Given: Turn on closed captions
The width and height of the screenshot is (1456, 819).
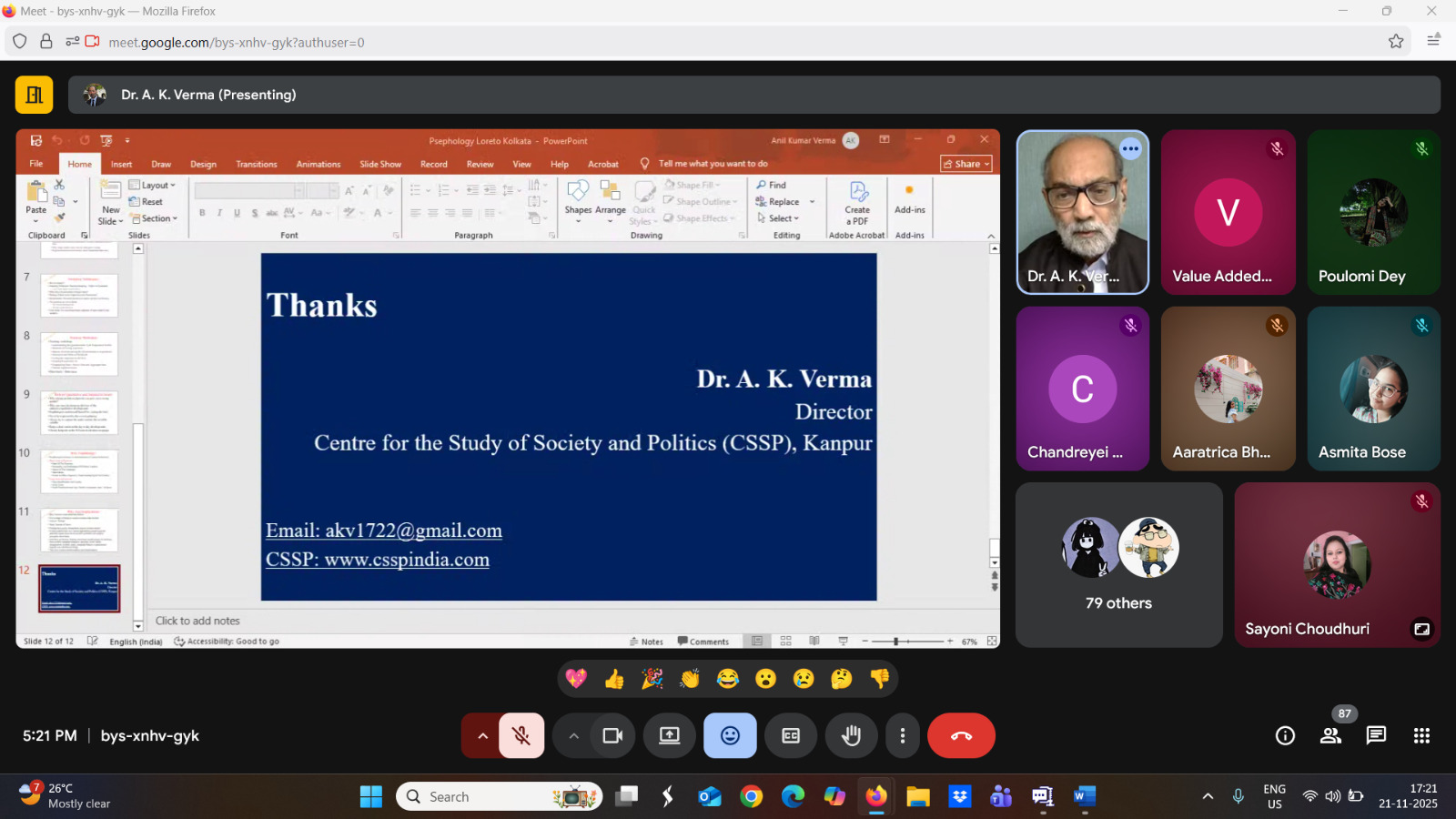Looking at the screenshot, I should (x=791, y=735).
